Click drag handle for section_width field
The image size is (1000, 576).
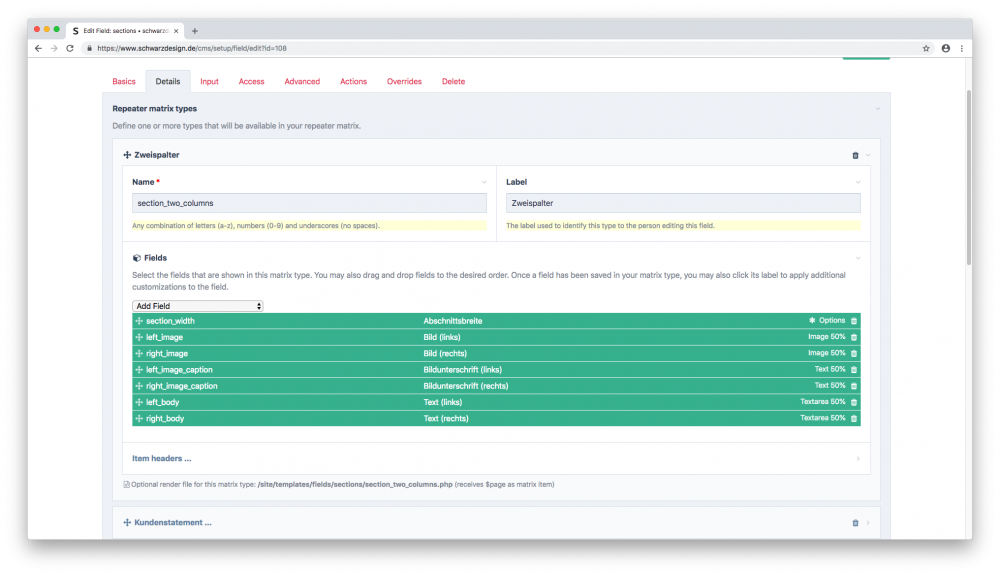139,321
